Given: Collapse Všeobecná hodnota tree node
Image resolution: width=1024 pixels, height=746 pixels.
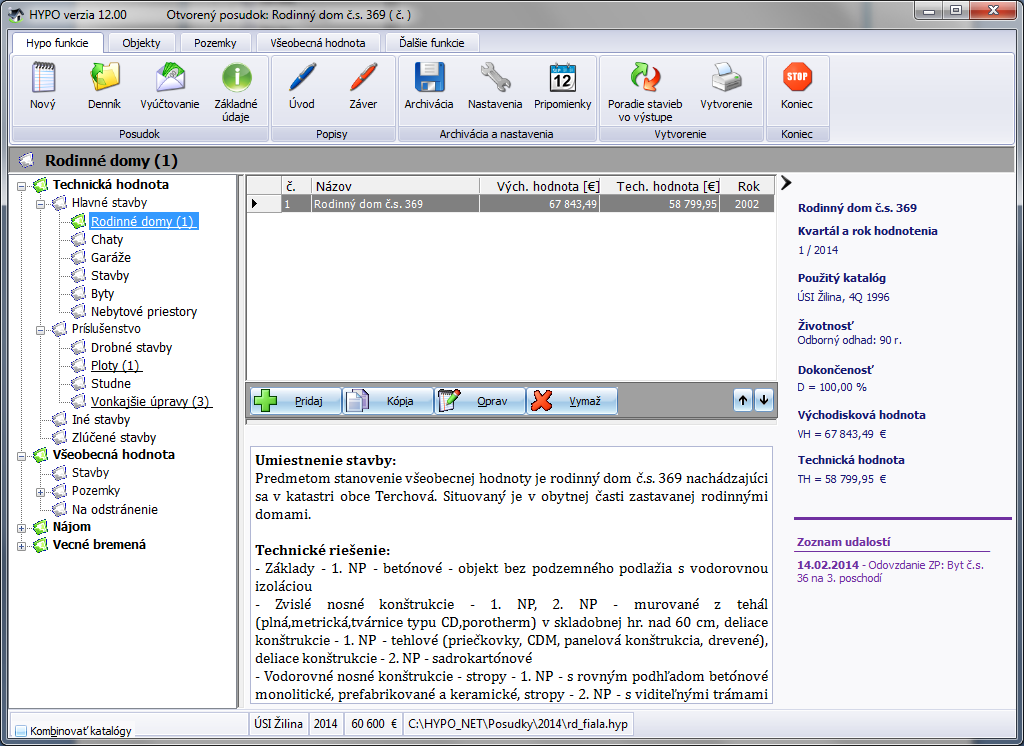Looking at the screenshot, I should (x=21, y=456).
